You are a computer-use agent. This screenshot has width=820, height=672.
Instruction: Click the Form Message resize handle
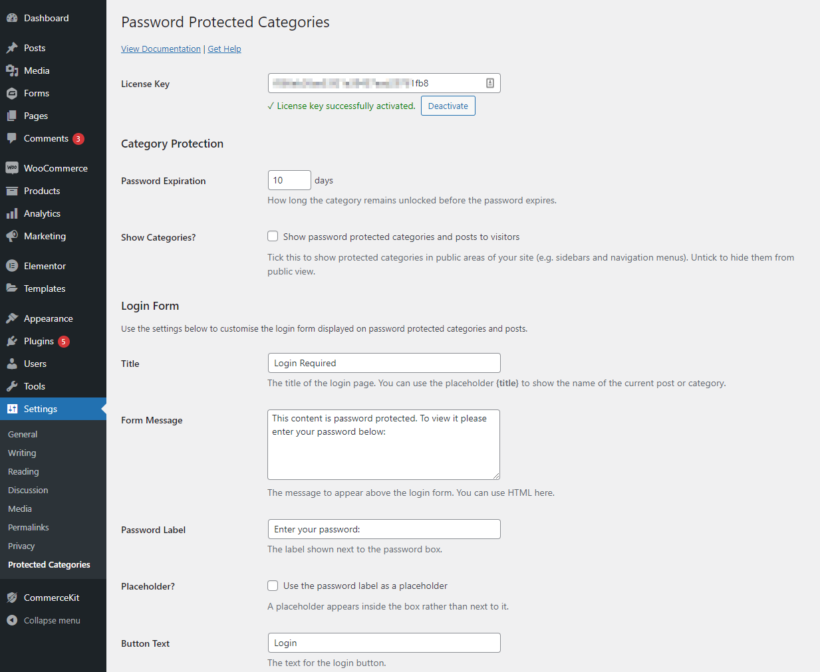496,475
